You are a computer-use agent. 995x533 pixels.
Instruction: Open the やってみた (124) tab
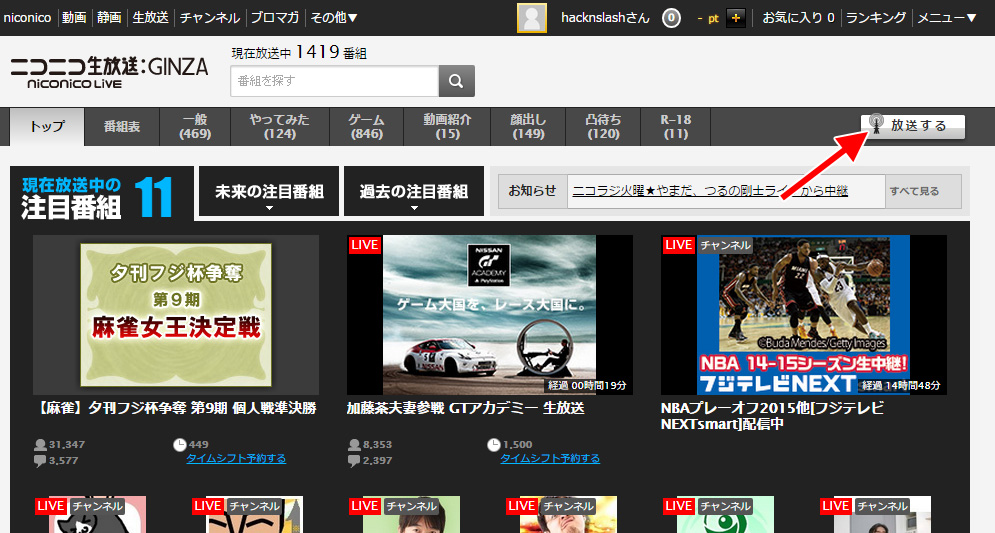[280, 126]
